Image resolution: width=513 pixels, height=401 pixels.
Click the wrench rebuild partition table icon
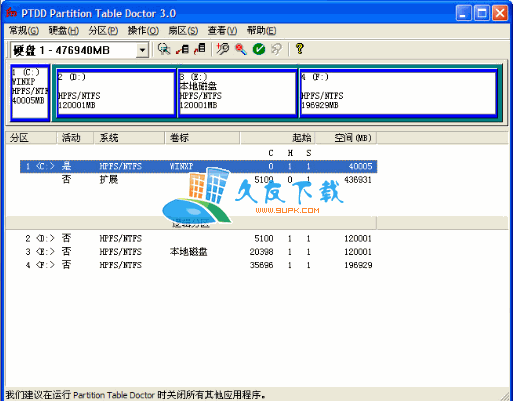223,49
